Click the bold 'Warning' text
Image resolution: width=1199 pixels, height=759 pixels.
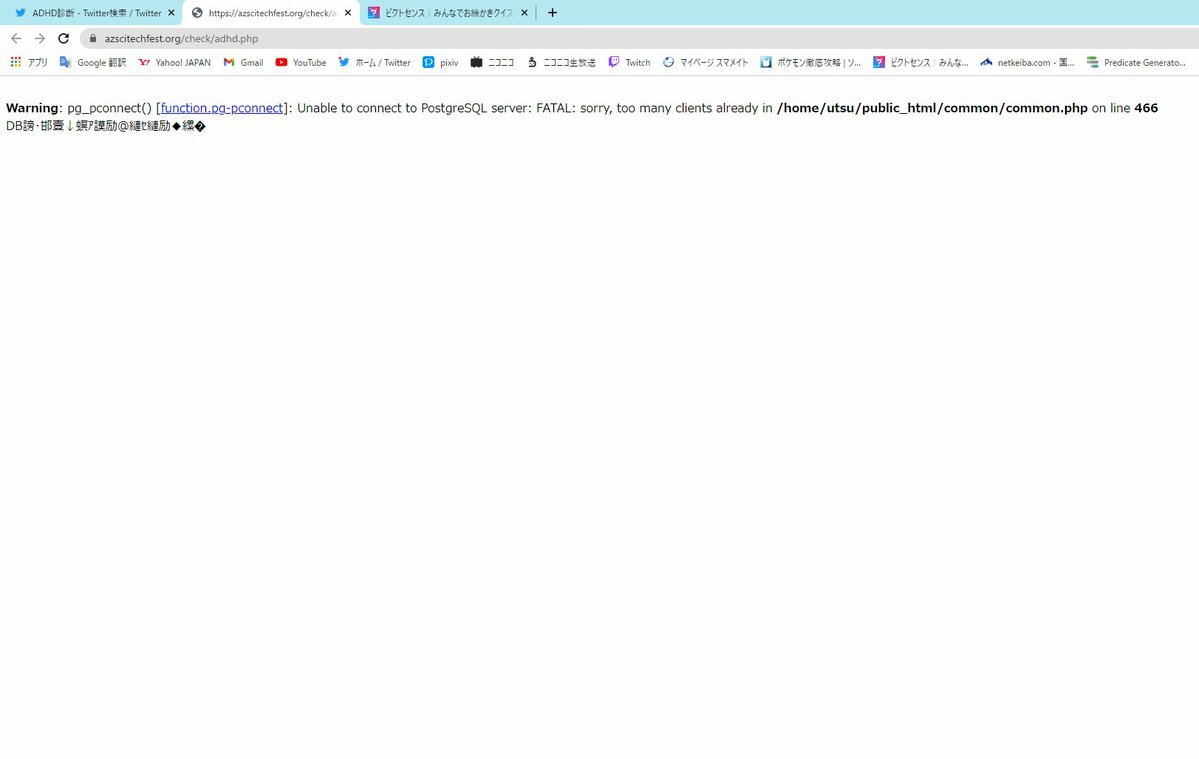pyautogui.click(x=32, y=109)
